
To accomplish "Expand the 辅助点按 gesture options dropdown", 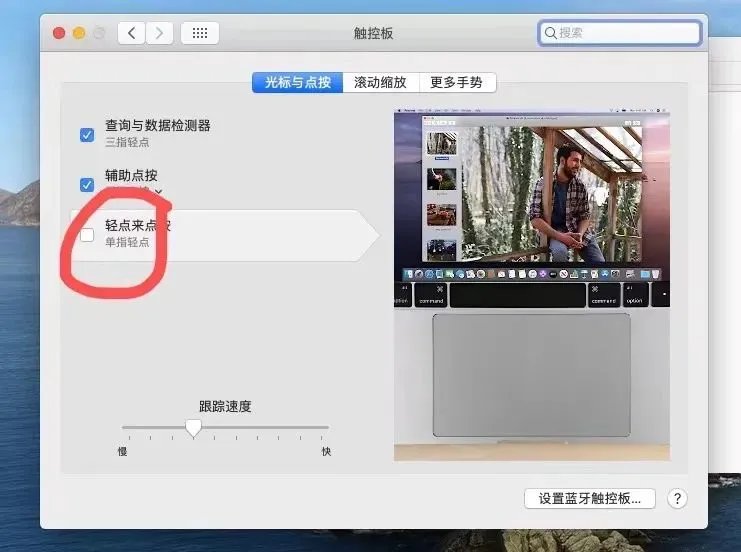I will click(x=158, y=191).
